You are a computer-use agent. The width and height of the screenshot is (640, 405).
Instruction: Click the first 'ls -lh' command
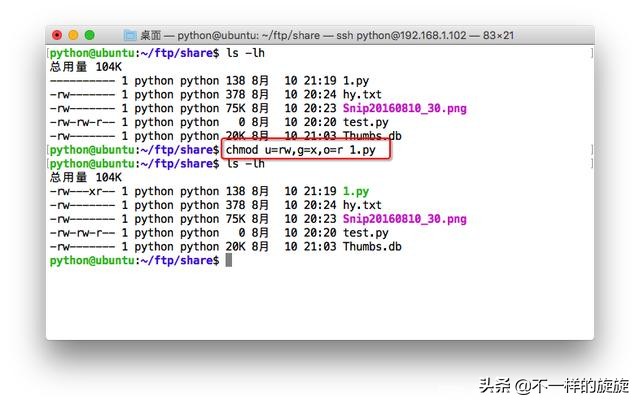pyautogui.click(x=245, y=53)
